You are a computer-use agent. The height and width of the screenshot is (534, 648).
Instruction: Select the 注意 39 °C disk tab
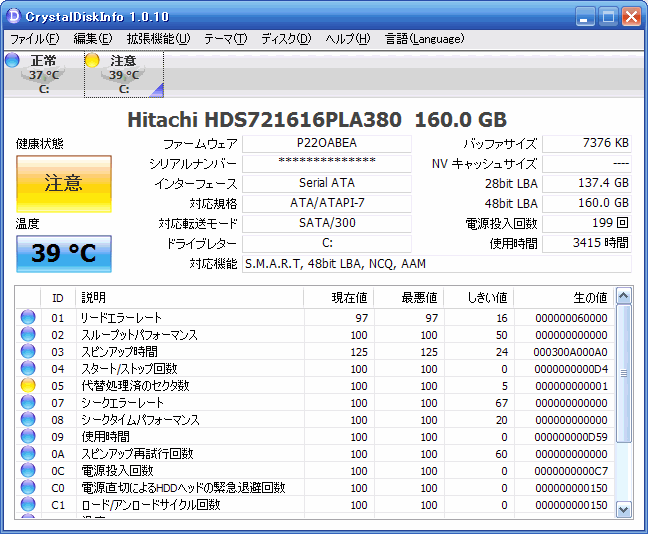(124, 74)
